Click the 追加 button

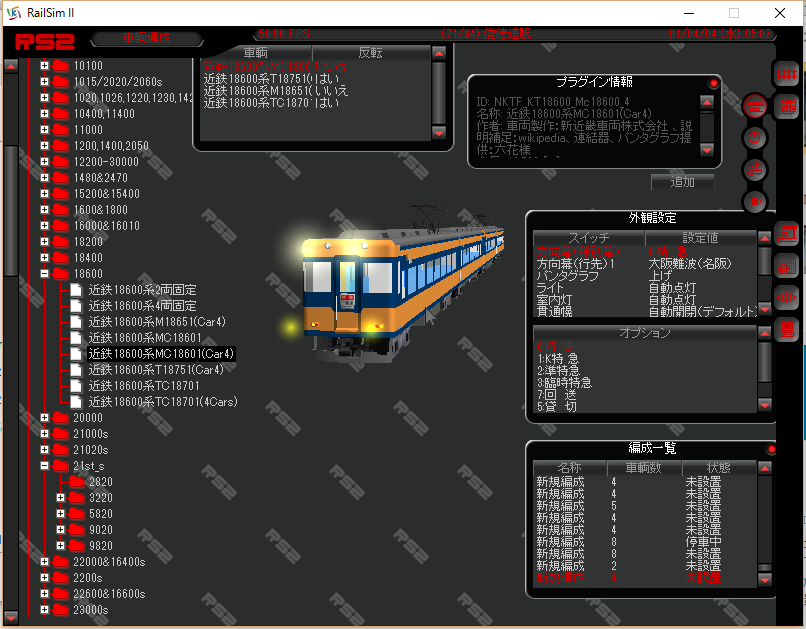[682, 182]
